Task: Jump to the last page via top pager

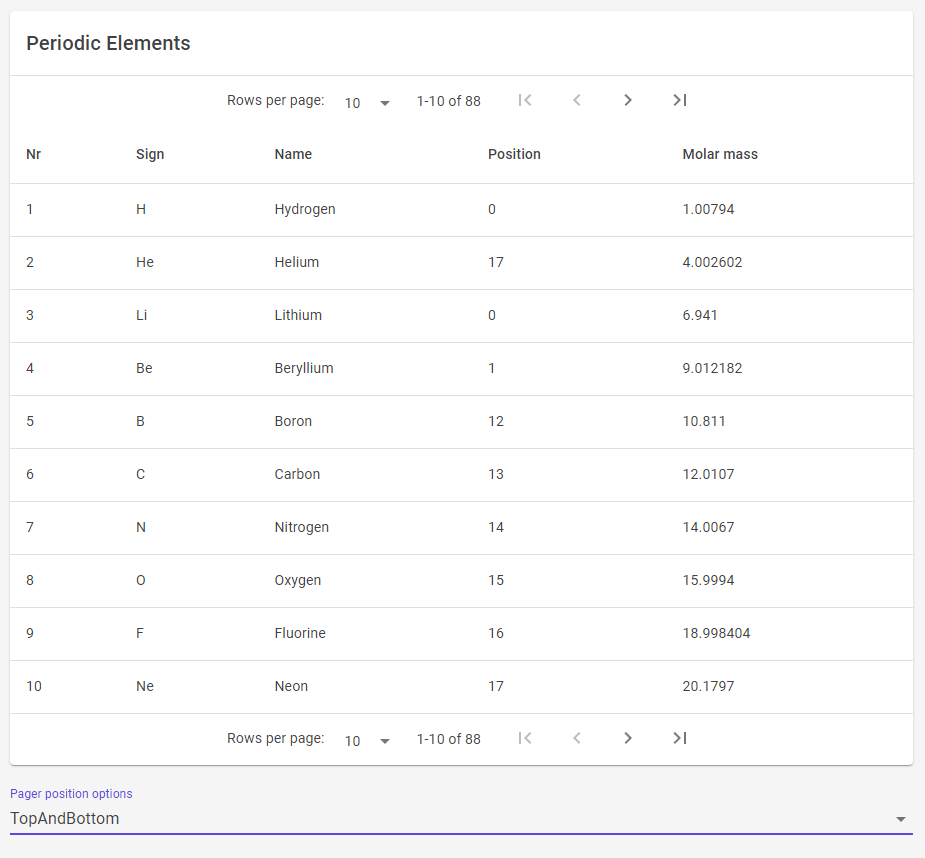Action: pos(679,100)
